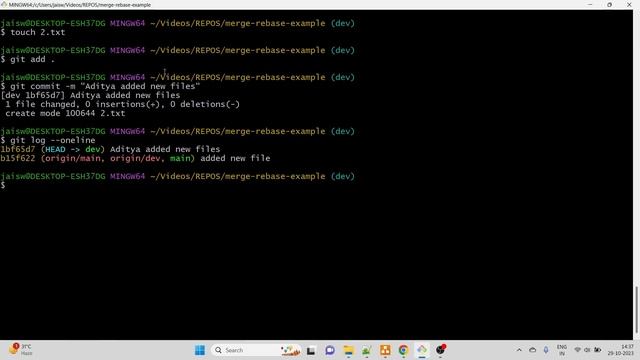Viewport: 640px width, 360px height.
Task: Open the weather widget showing Haze
Action: [x=20, y=350]
